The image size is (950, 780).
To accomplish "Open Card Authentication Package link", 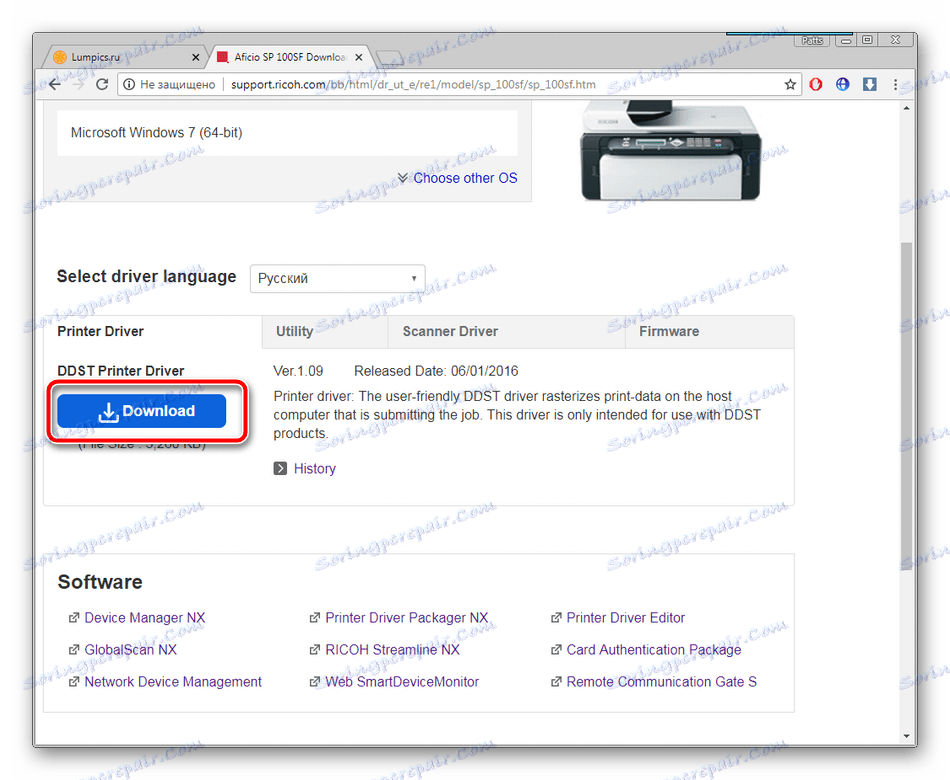I will [654, 650].
